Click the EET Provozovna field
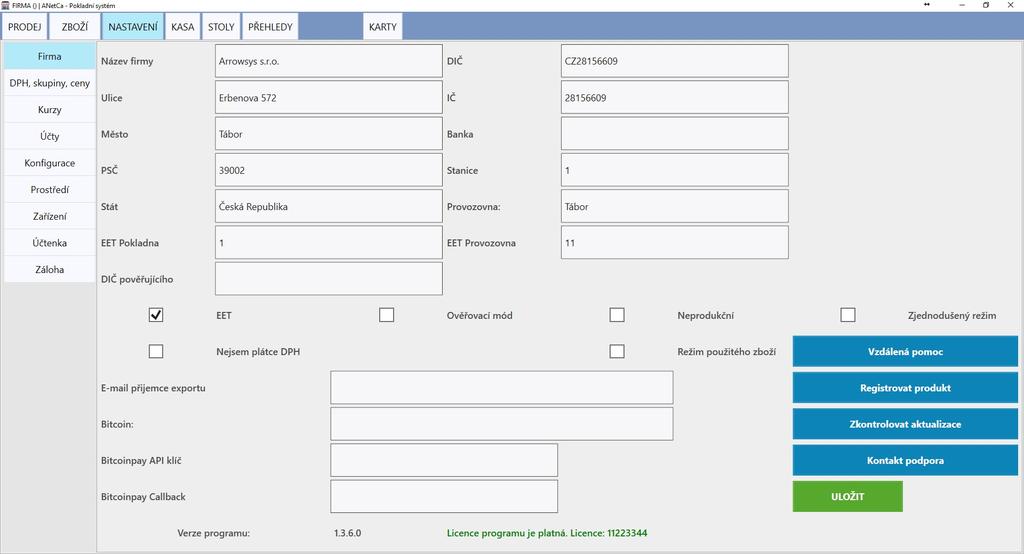The image size is (1024, 554). click(x=675, y=242)
